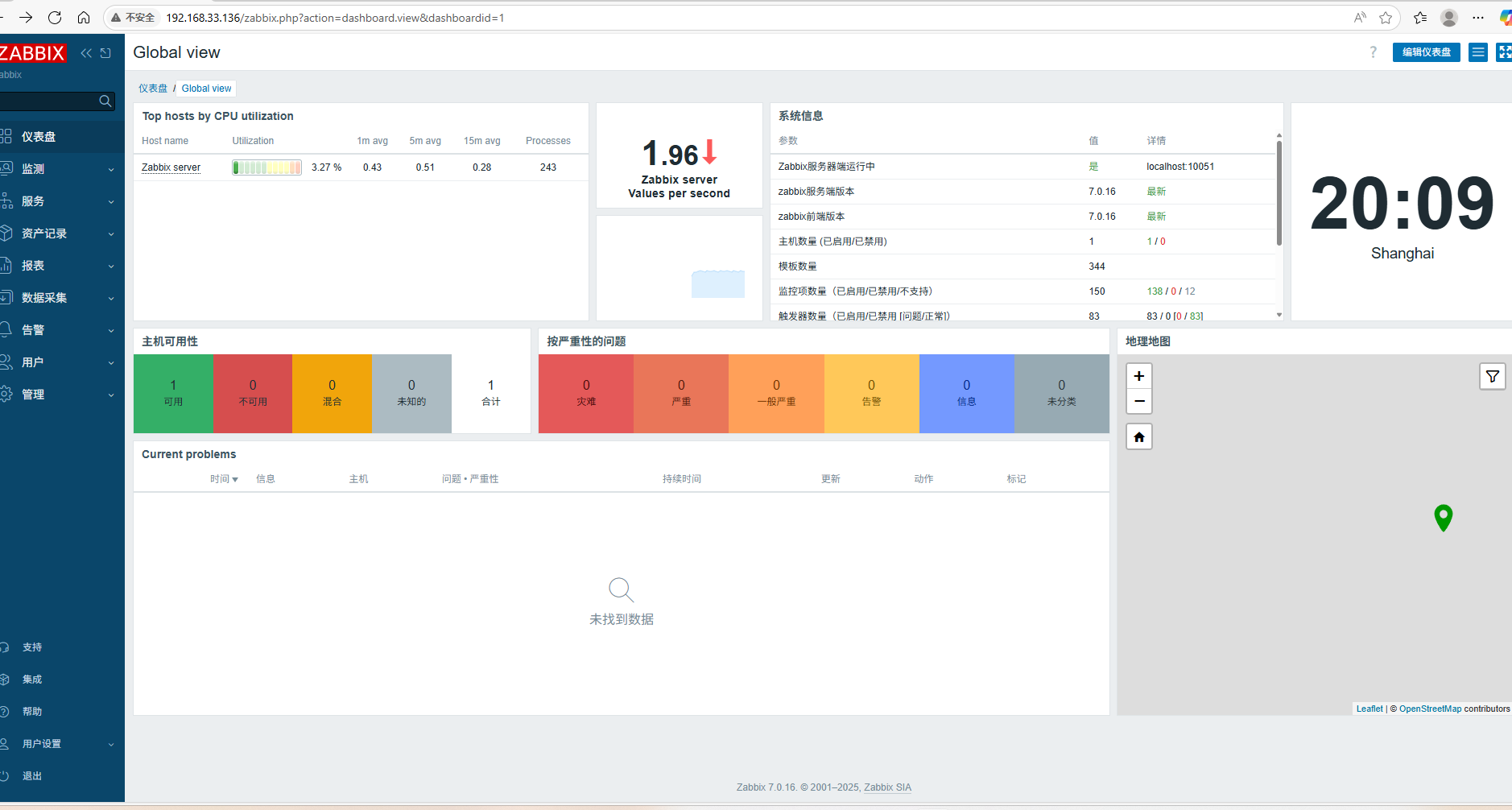The height and width of the screenshot is (810, 1512).
Task: Reset geomap to home view
Action: pyautogui.click(x=1138, y=437)
